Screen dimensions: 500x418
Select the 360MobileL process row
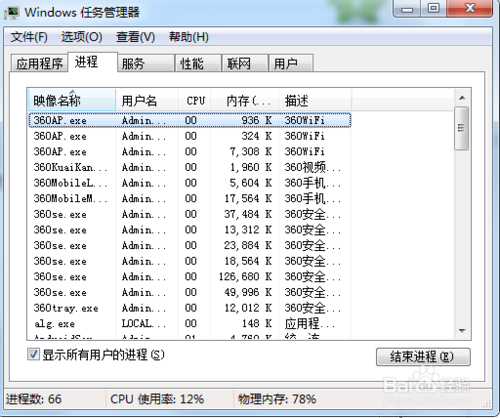point(190,183)
